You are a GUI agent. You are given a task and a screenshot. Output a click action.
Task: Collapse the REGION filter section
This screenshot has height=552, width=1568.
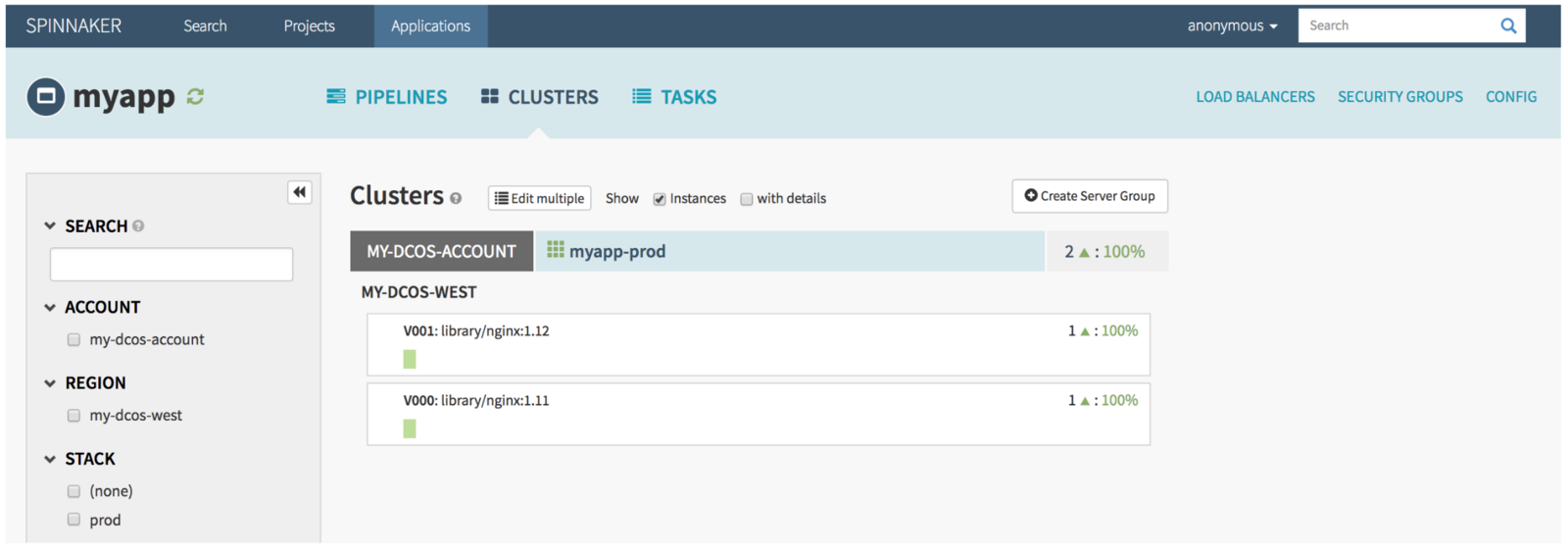tap(50, 383)
